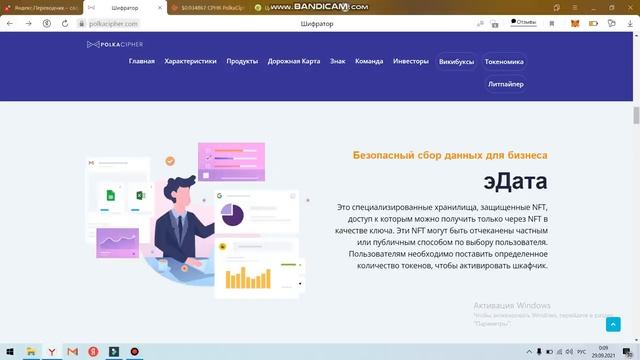Click the browser forward arrow

tap(29, 24)
